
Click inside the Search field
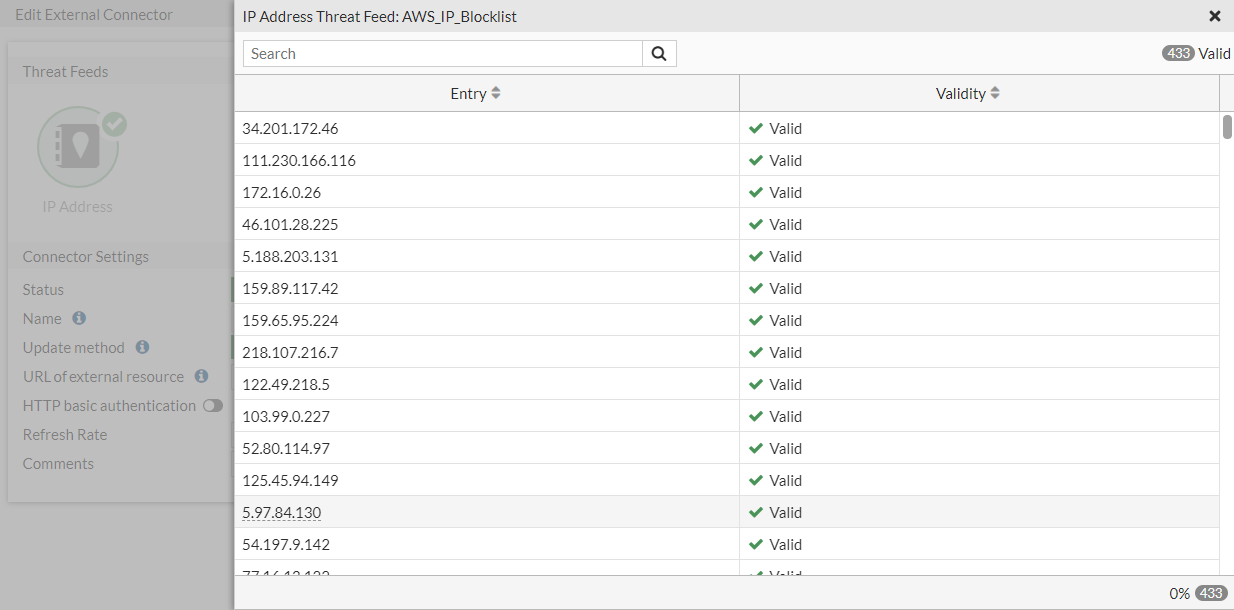click(442, 53)
